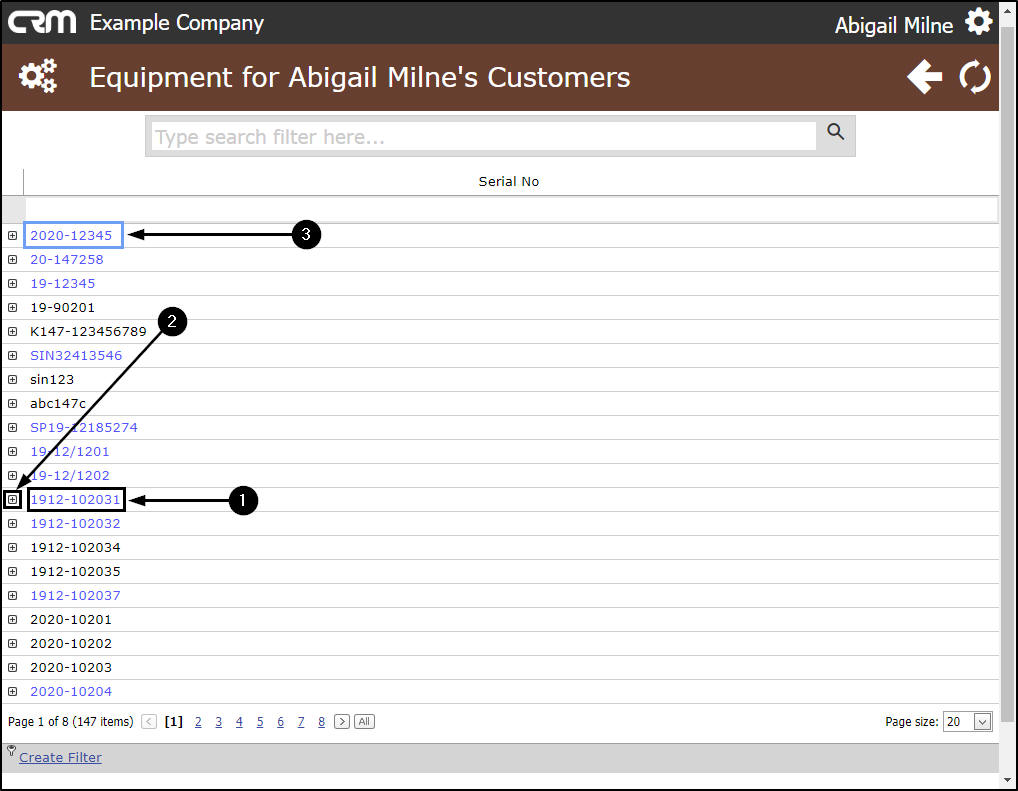The height and width of the screenshot is (791, 1018).
Task: Open the Page size dropdown
Action: click(x=983, y=722)
